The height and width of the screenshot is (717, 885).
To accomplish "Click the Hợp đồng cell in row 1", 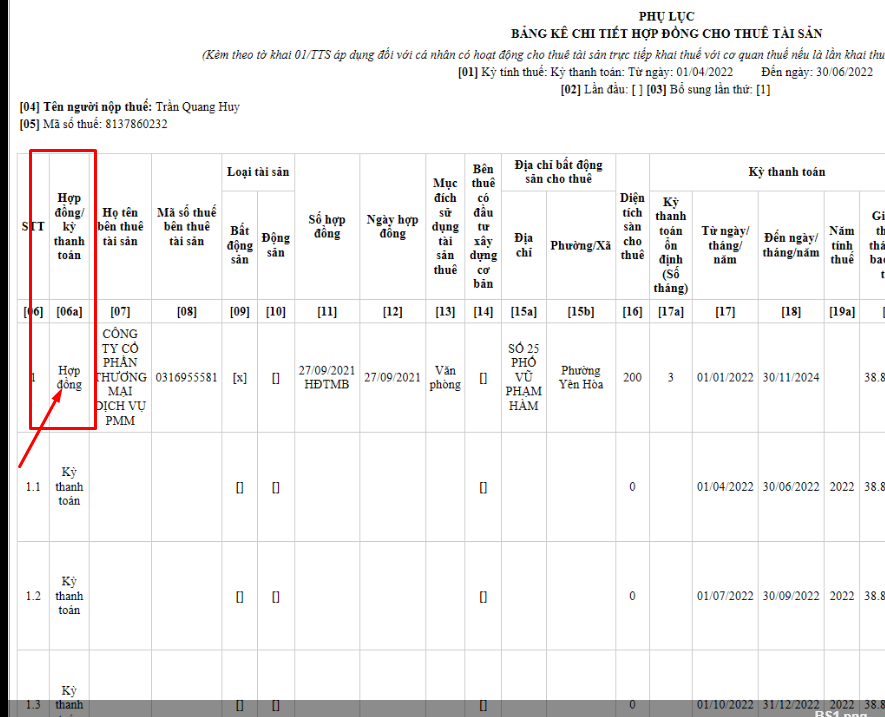I will coord(69,378).
